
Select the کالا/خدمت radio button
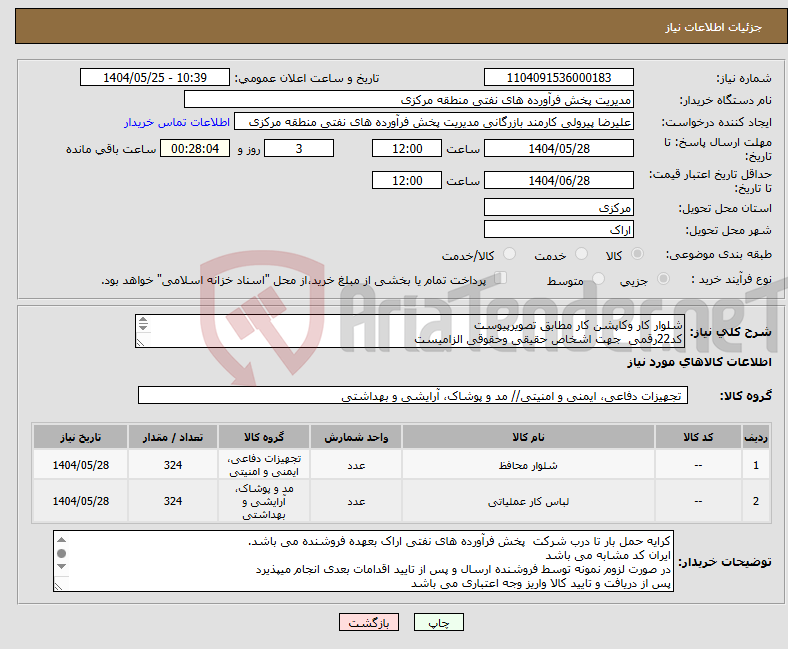pos(510,254)
